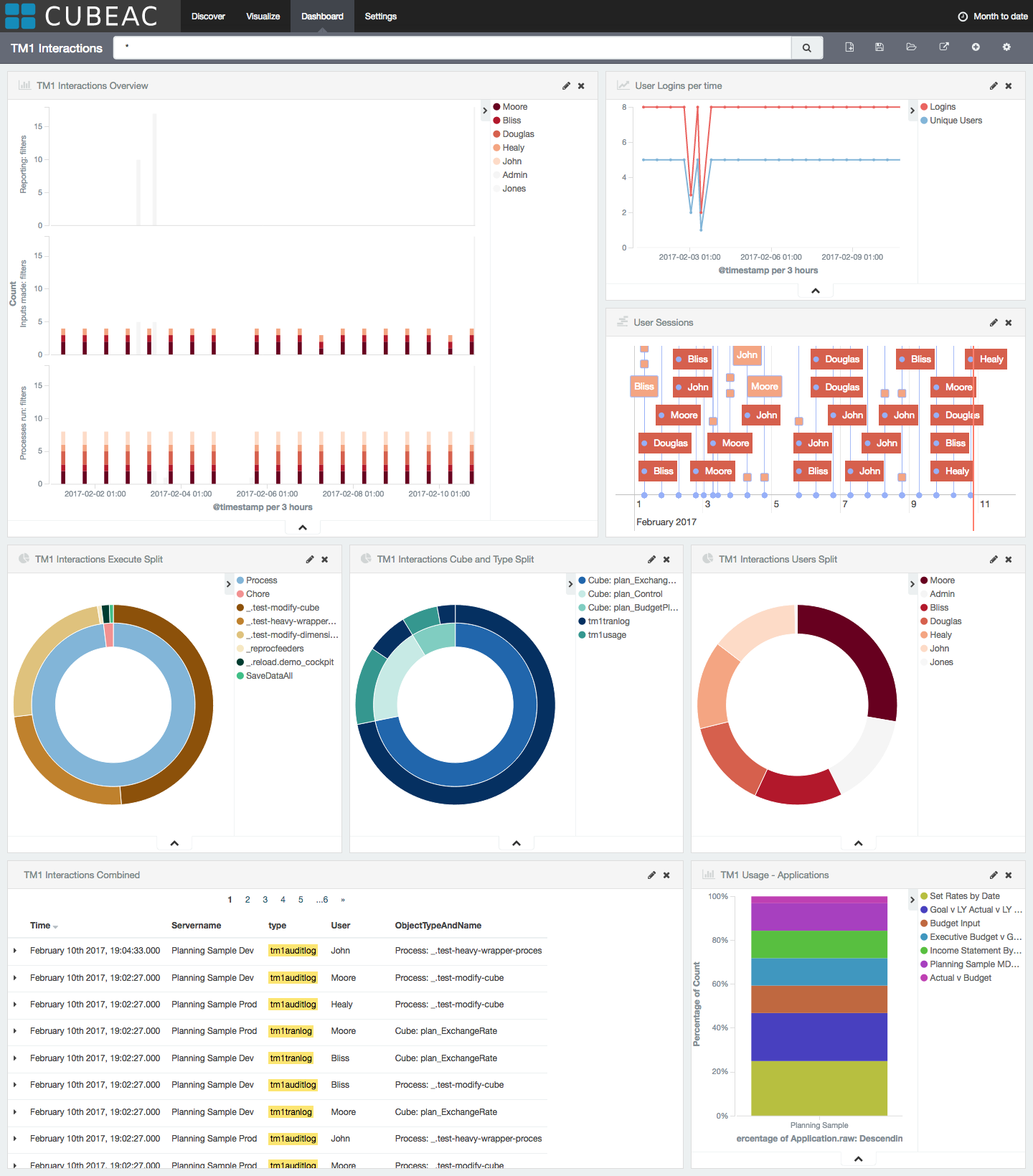This screenshot has height=1176, width=1033.
Task: Click the dashboard search query field
Action: click(x=452, y=48)
